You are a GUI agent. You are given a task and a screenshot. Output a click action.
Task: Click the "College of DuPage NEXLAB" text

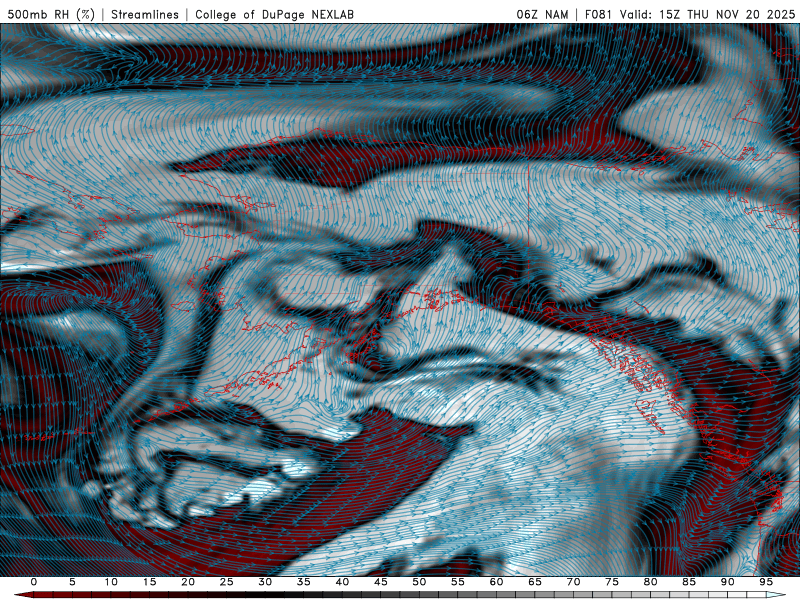click(x=274, y=15)
